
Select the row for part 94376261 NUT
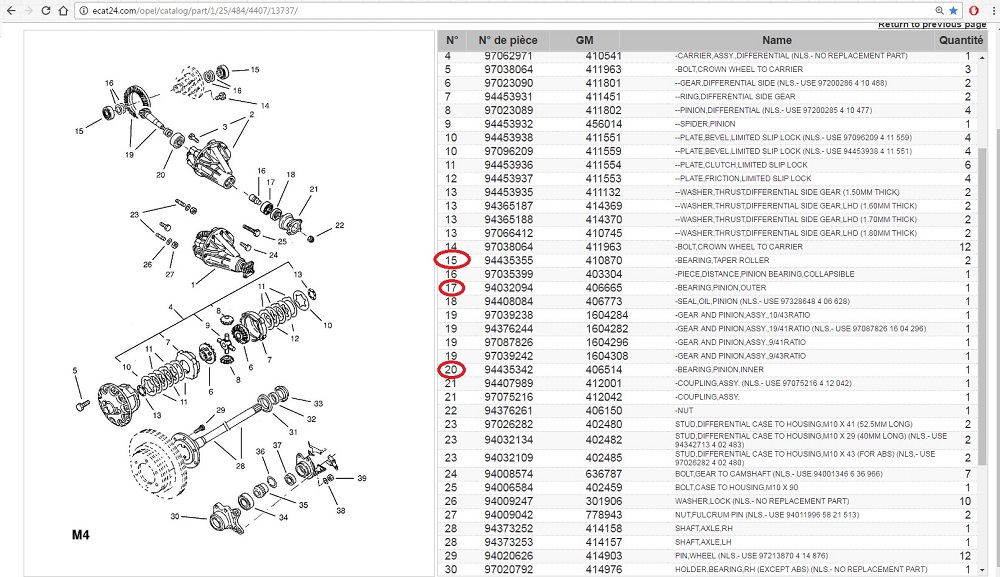click(700, 410)
